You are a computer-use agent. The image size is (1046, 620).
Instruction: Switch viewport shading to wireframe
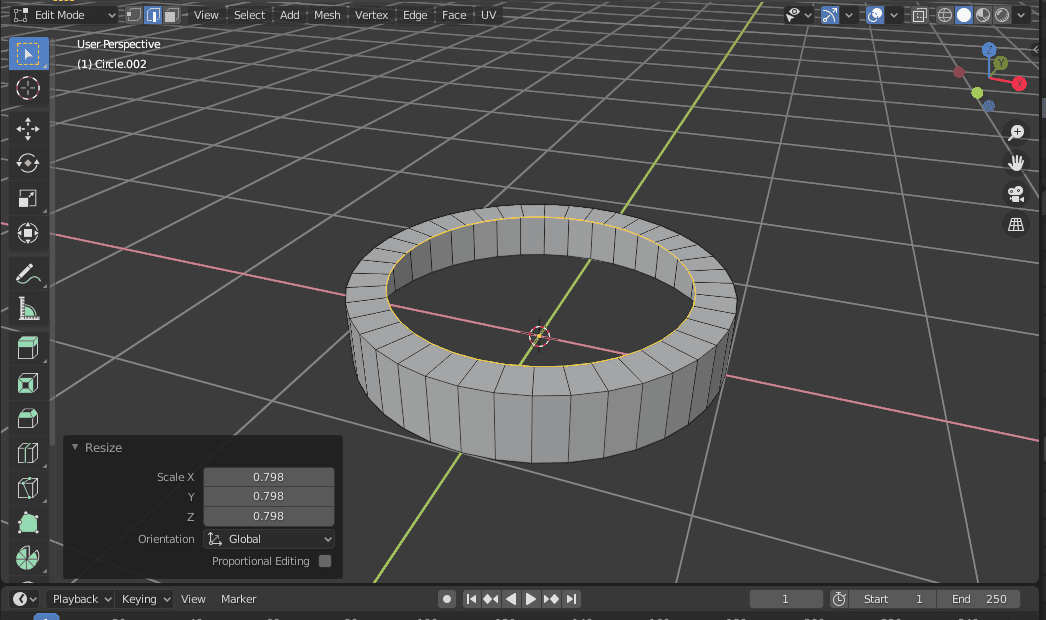tap(944, 14)
